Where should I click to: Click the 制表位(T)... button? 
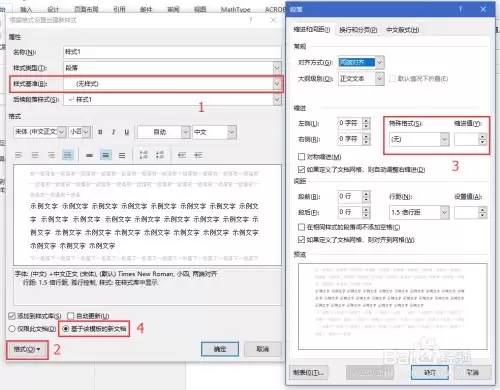click(x=309, y=372)
